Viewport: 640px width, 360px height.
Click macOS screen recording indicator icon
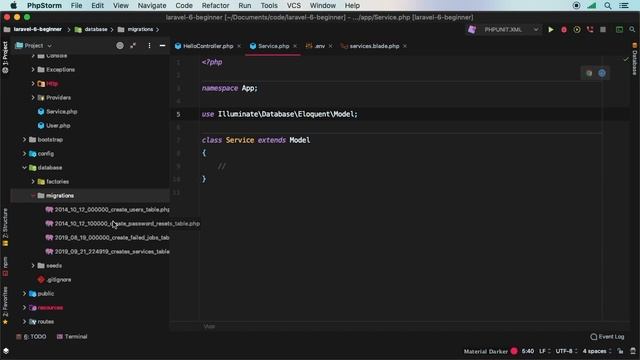coord(576,6)
